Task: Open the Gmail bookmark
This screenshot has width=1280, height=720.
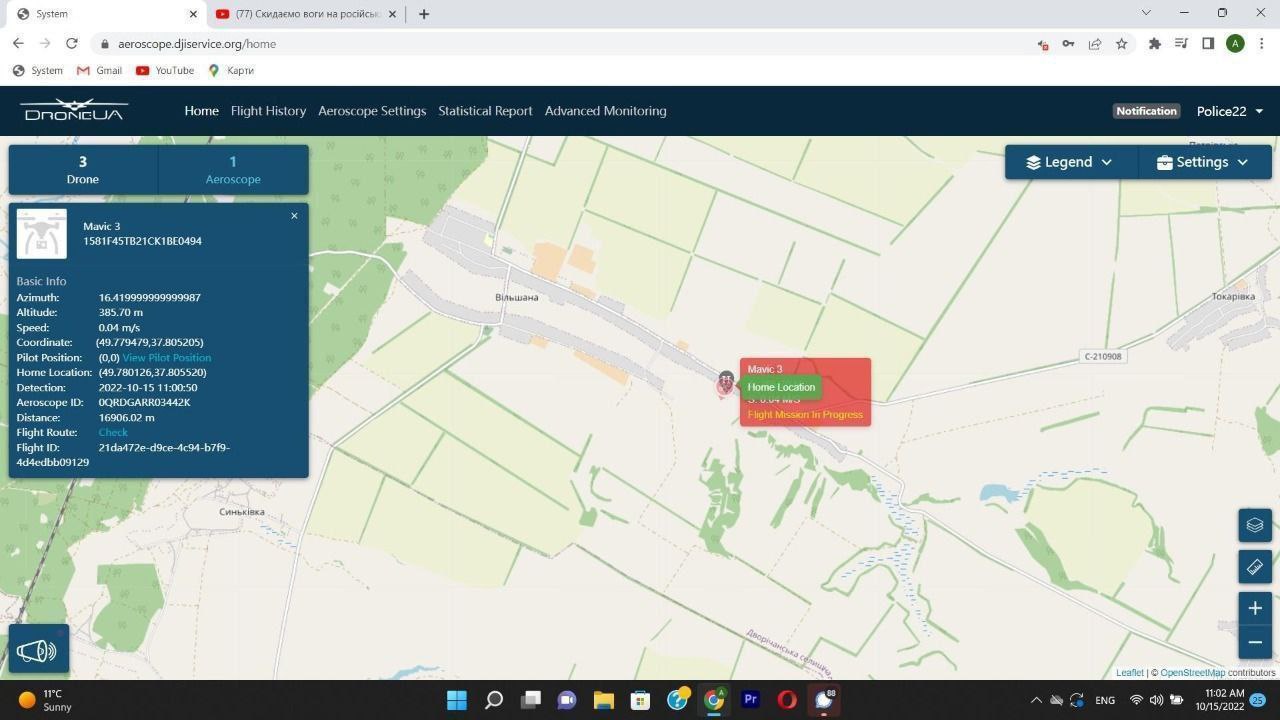Action: point(99,70)
